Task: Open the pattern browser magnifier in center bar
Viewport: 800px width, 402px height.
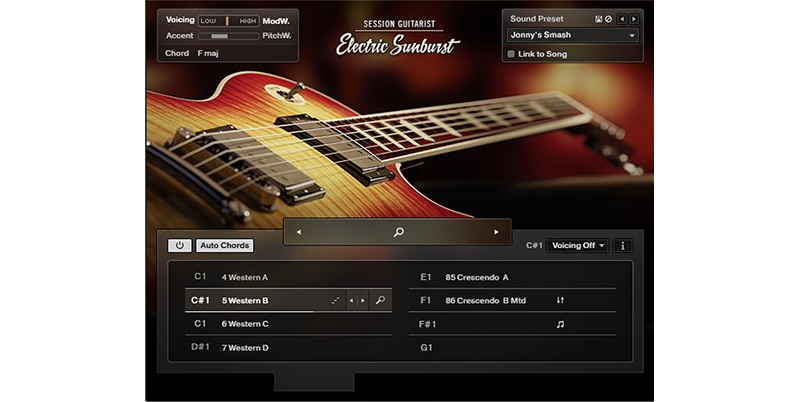Action: tap(398, 232)
